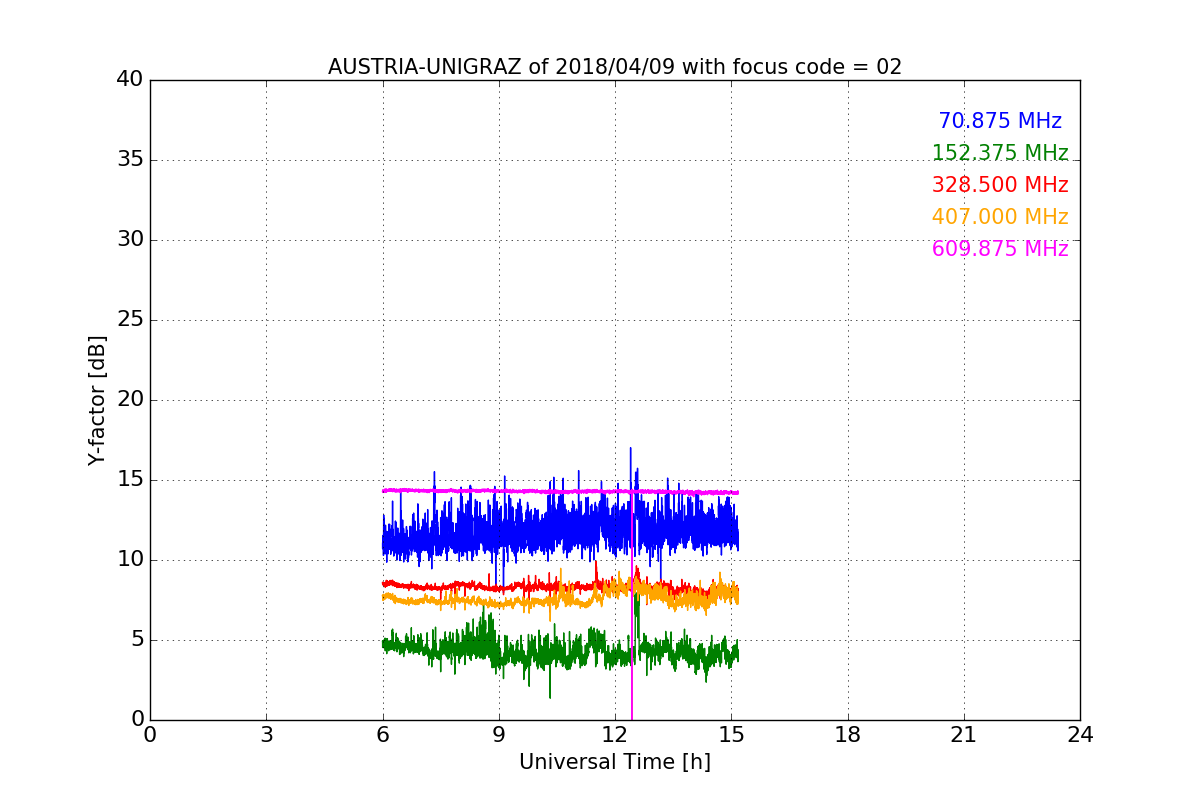Viewport: 1200px width, 800px height.
Task: Select the 70.875 MHz legend label
Action: pyautogui.click(x=1000, y=121)
